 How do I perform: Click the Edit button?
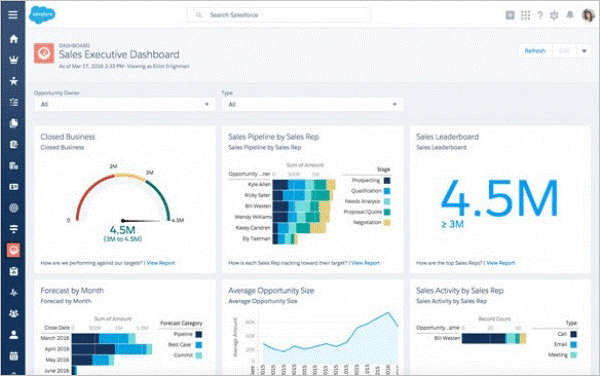pyautogui.click(x=564, y=51)
